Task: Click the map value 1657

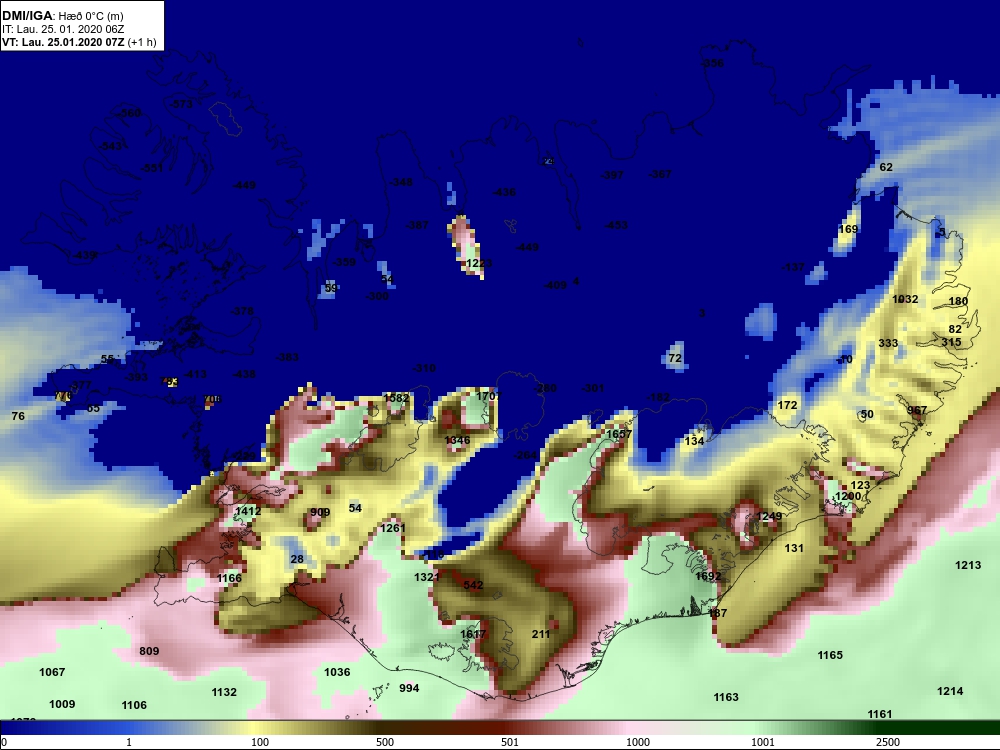Action: [x=619, y=434]
